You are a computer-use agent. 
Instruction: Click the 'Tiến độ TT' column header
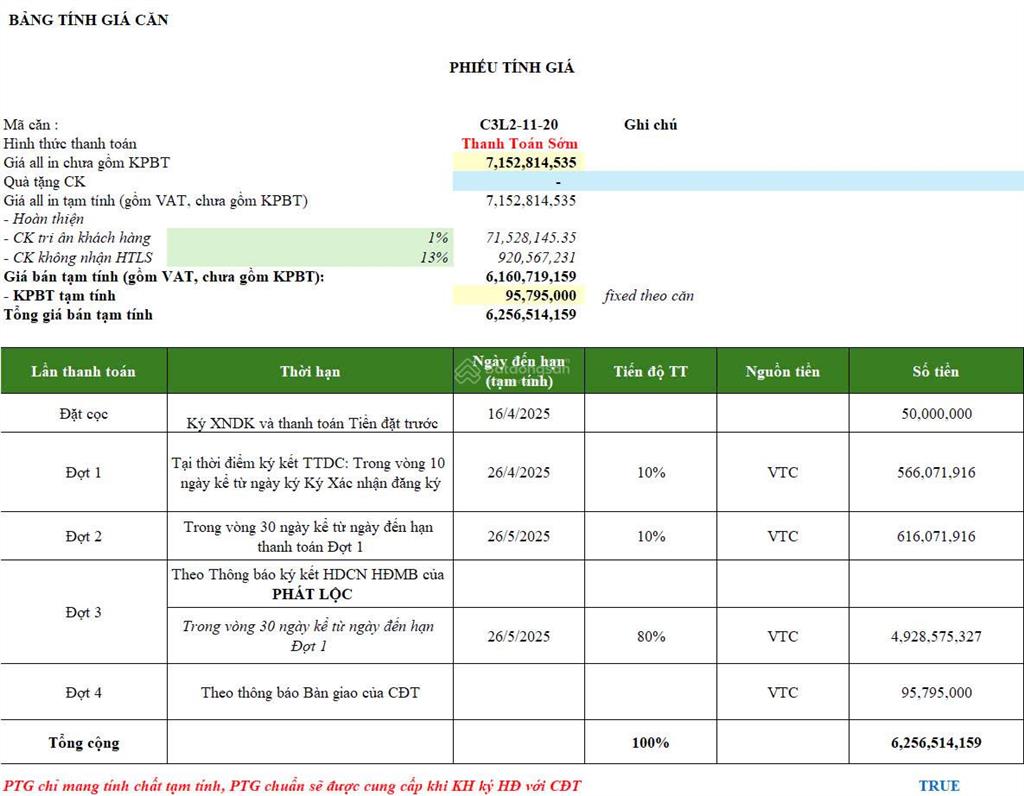point(650,371)
